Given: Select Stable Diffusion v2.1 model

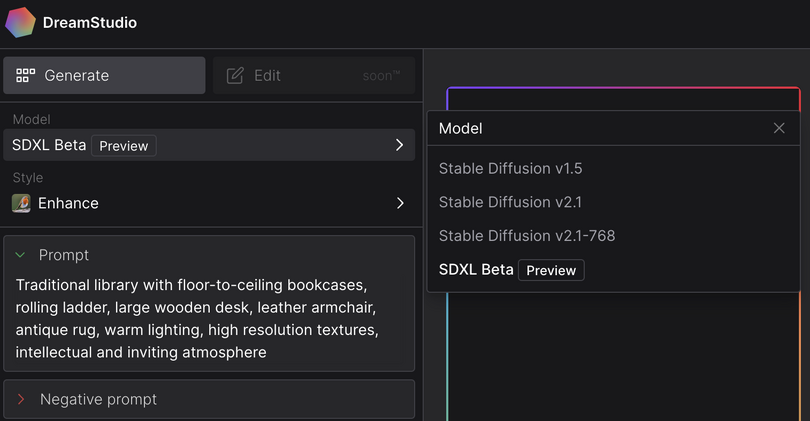Looking at the screenshot, I should pyautogui.click(x=510, y=202).
